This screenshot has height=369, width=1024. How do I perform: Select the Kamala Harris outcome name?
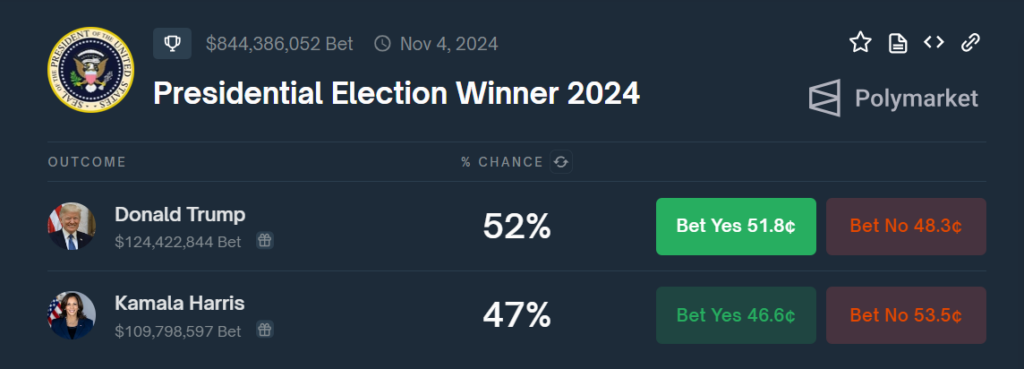[x=180, y=303]
